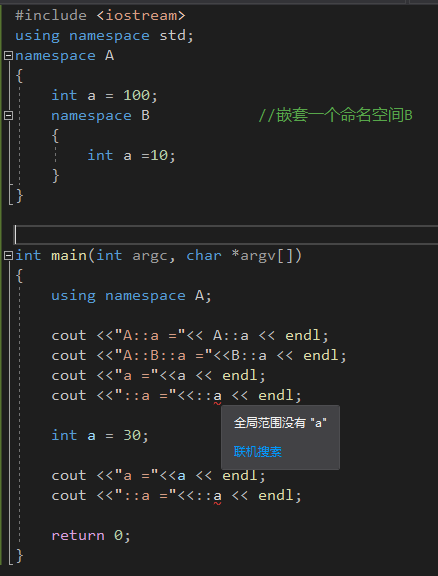Click 'int a = 30;' declaration

[x=100, y=436]
